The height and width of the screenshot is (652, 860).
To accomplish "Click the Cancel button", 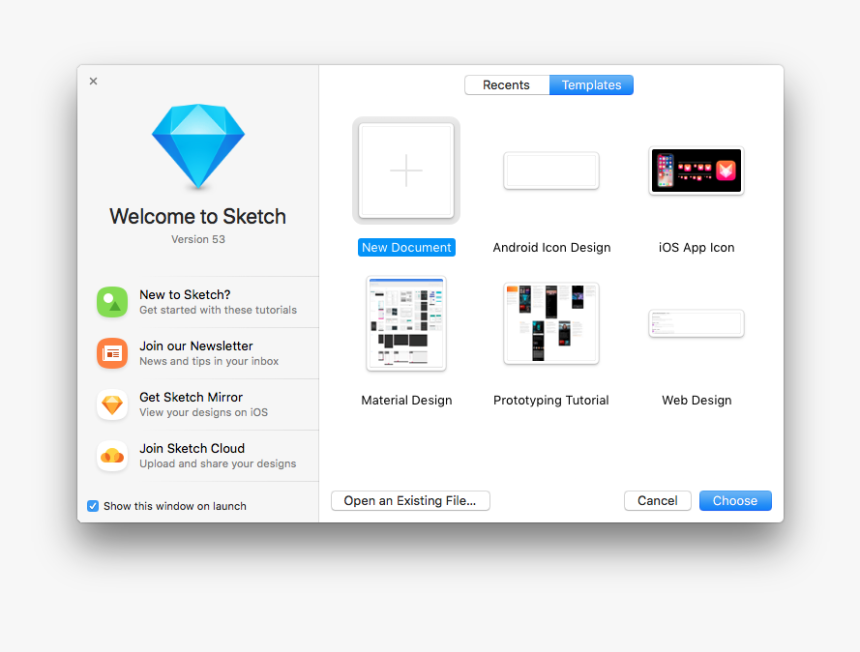I will [657, 501].
